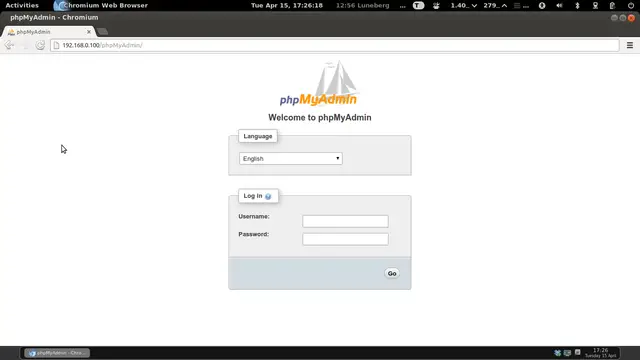Open the Chromium Web Browser app menu
Image resolution: width=640 pixels, height=360 pixels.
[x=101, y=5]
